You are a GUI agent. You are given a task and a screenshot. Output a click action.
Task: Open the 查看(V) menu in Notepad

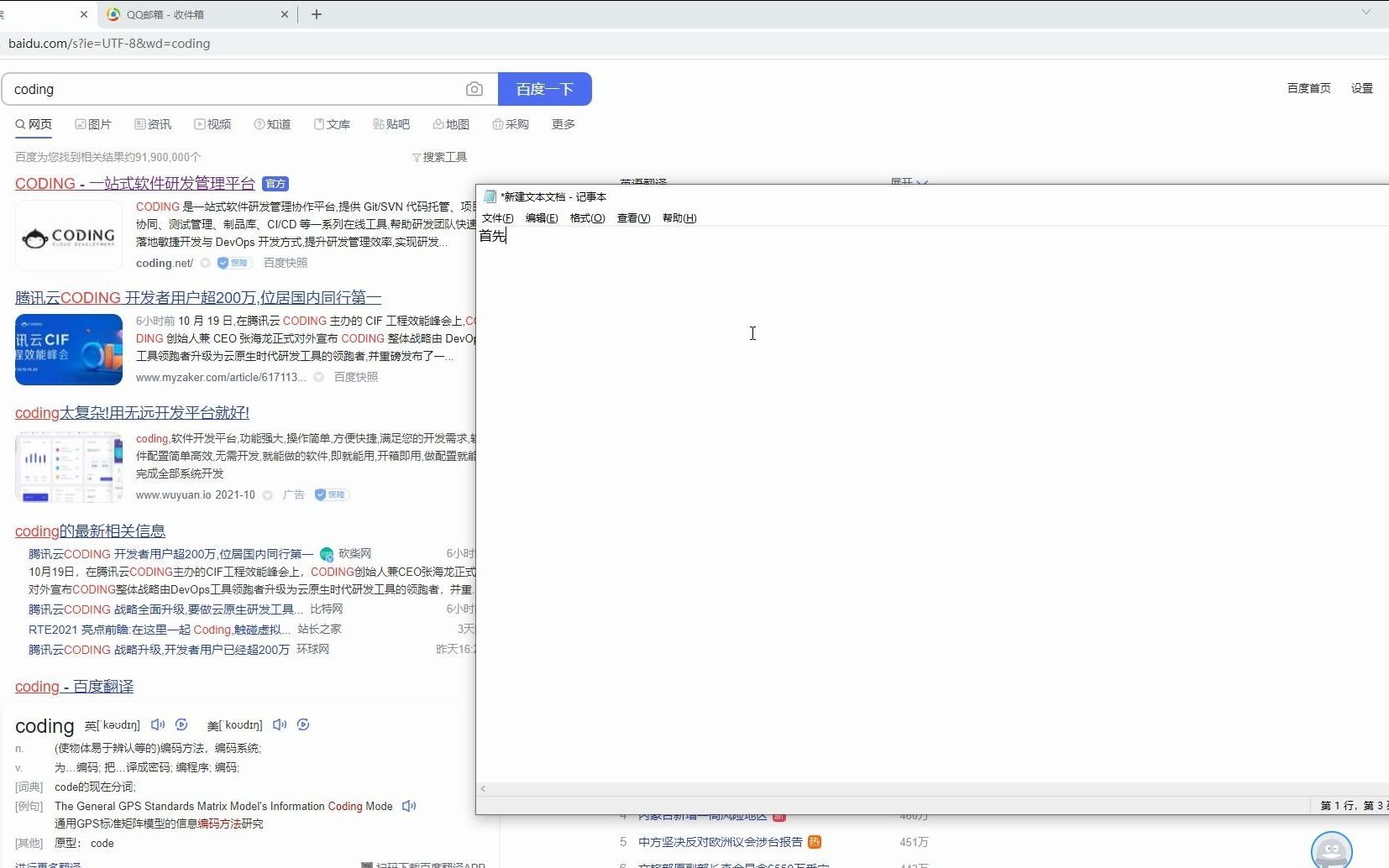pos(633,218)
